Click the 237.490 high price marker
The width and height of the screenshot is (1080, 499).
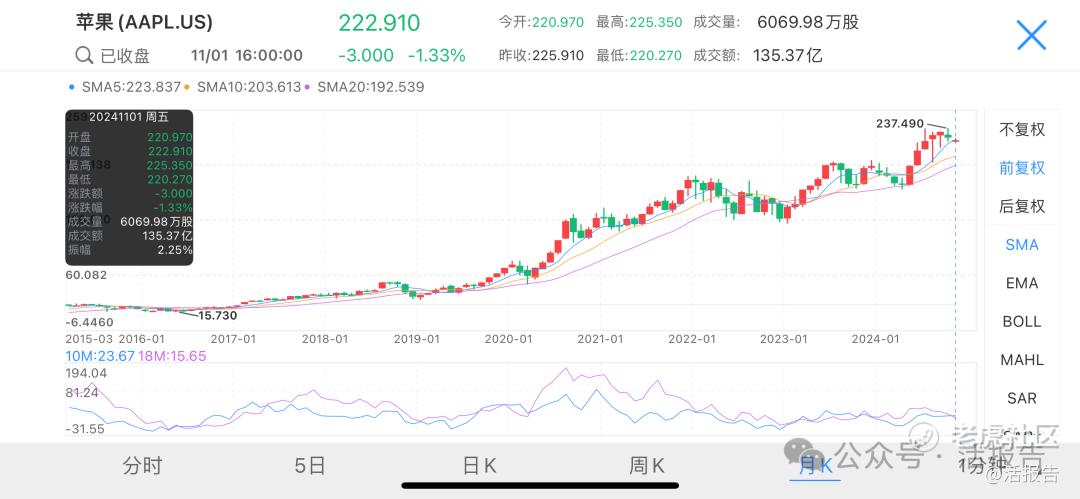(900, 123)
